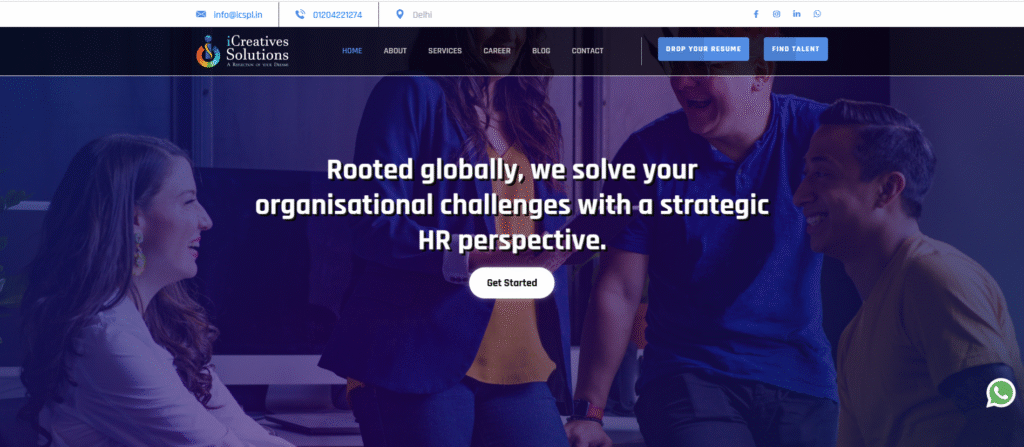Click the envelope email icon
This screenshot has height=447, width=1024.
[201, 14]
